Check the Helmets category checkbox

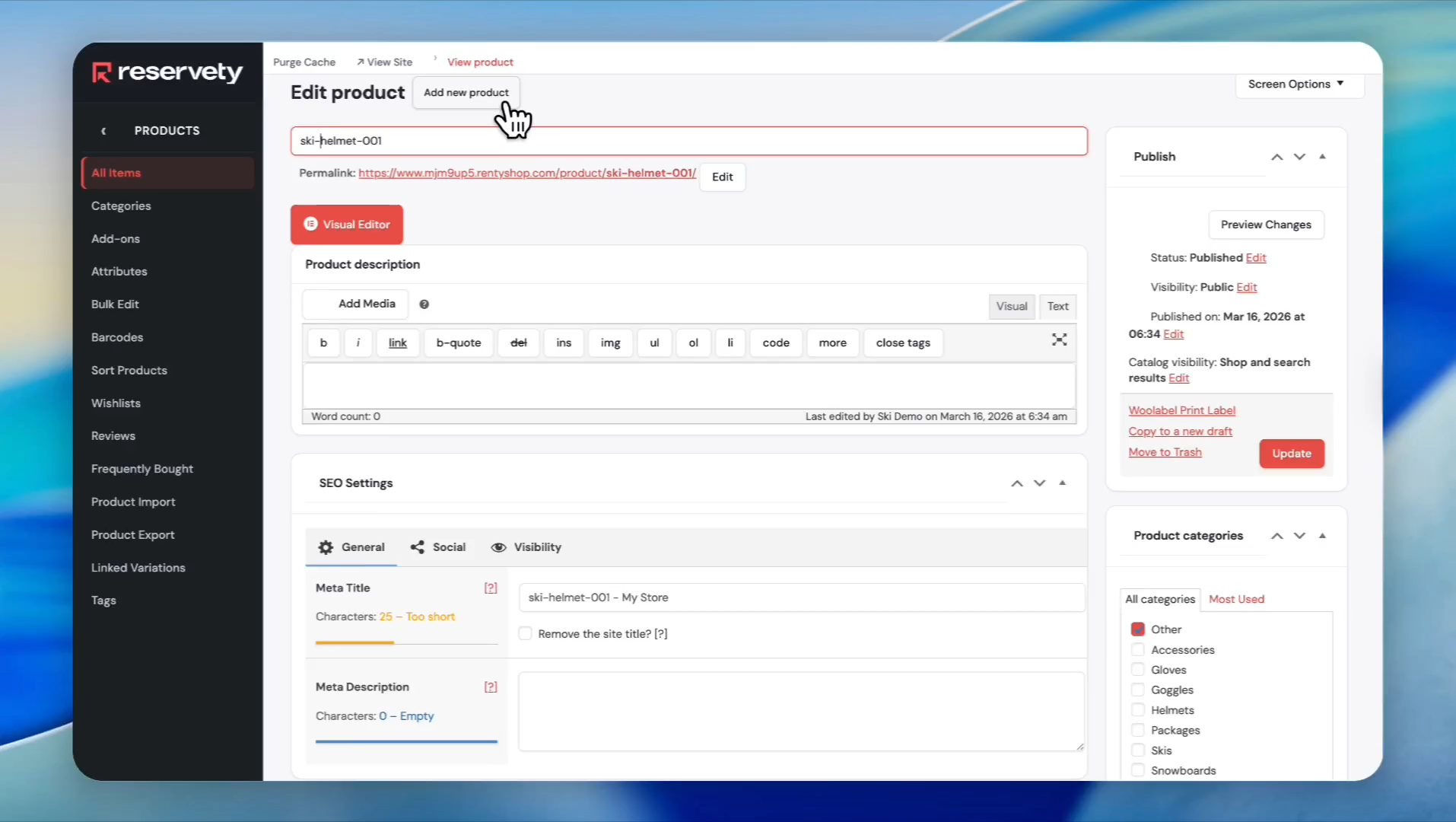pos(1138,710)
